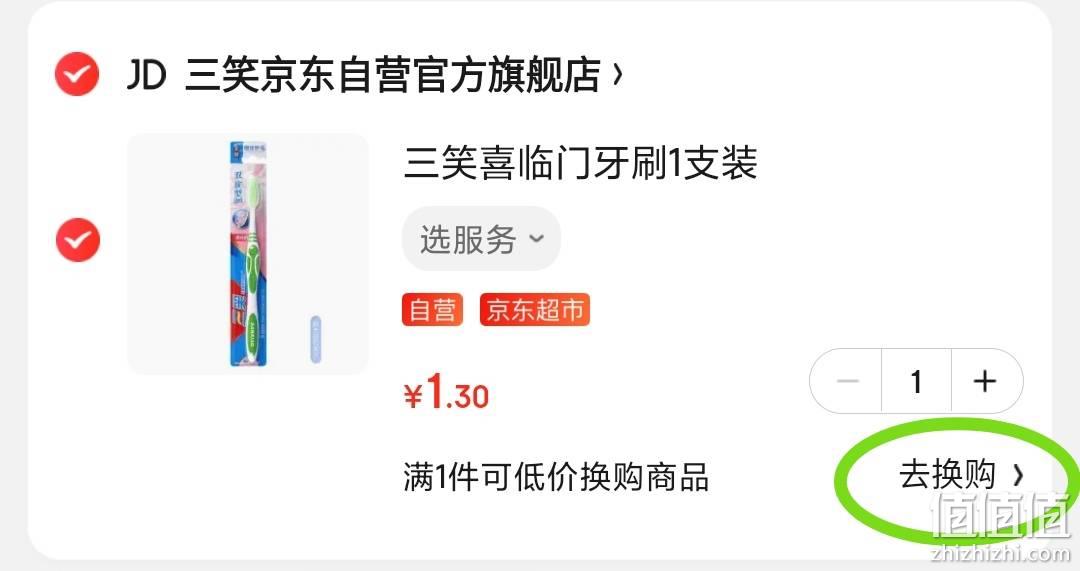Click the JD logo beside store name
Screen dimensions: 1080x571
click(146, 74)
